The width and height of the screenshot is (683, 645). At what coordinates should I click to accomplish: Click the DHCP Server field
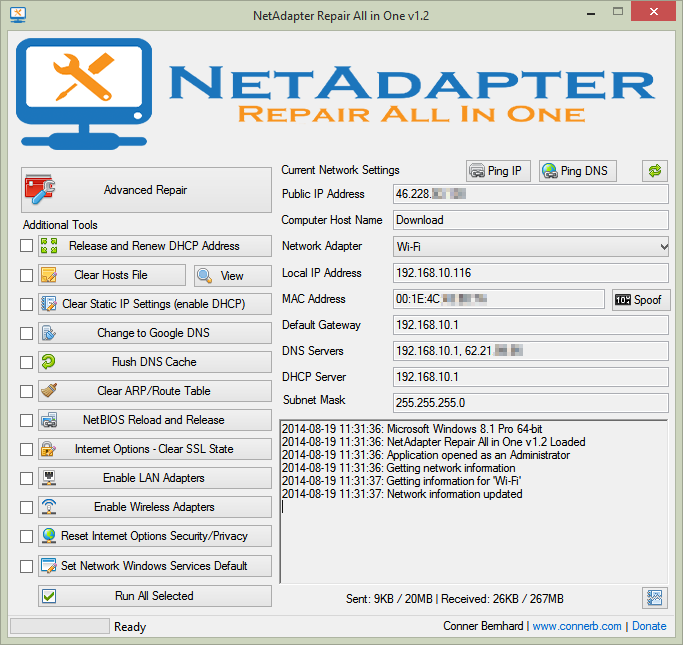531,377
